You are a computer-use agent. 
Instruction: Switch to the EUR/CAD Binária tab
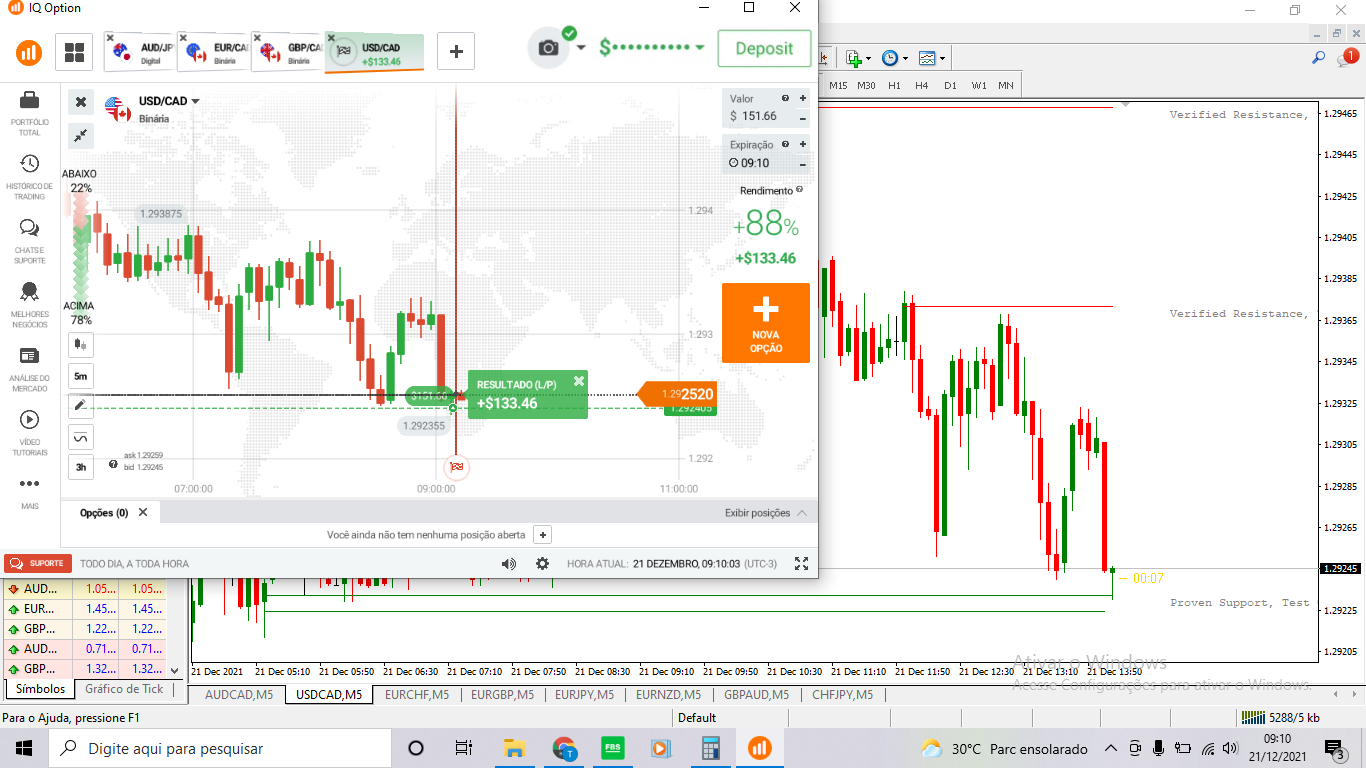coord(214,52)
